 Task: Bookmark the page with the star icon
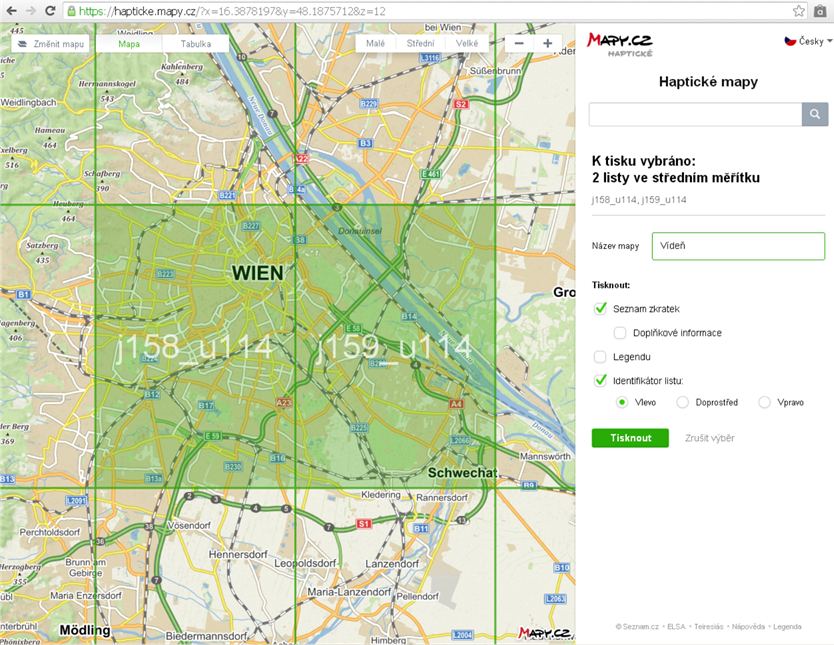799,10
